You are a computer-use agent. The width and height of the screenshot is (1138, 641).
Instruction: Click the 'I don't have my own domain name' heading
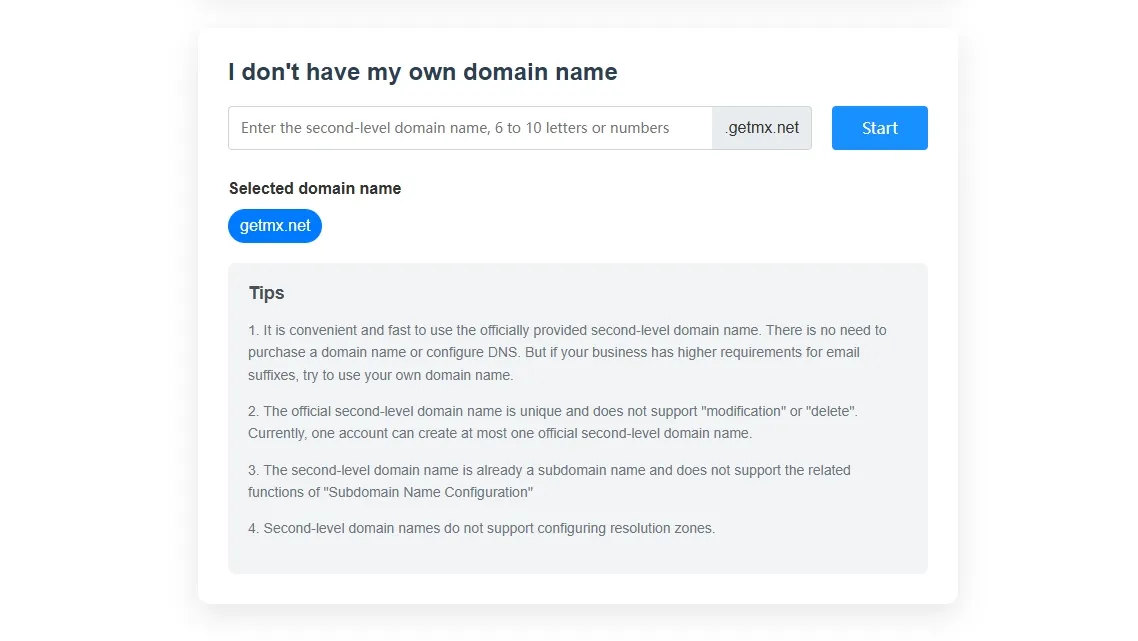[x=422, y=72]
